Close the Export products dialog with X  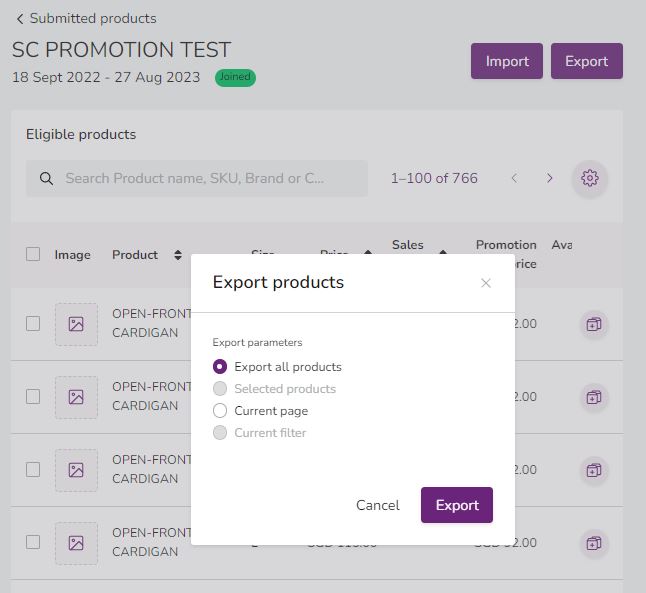(486, 283)
